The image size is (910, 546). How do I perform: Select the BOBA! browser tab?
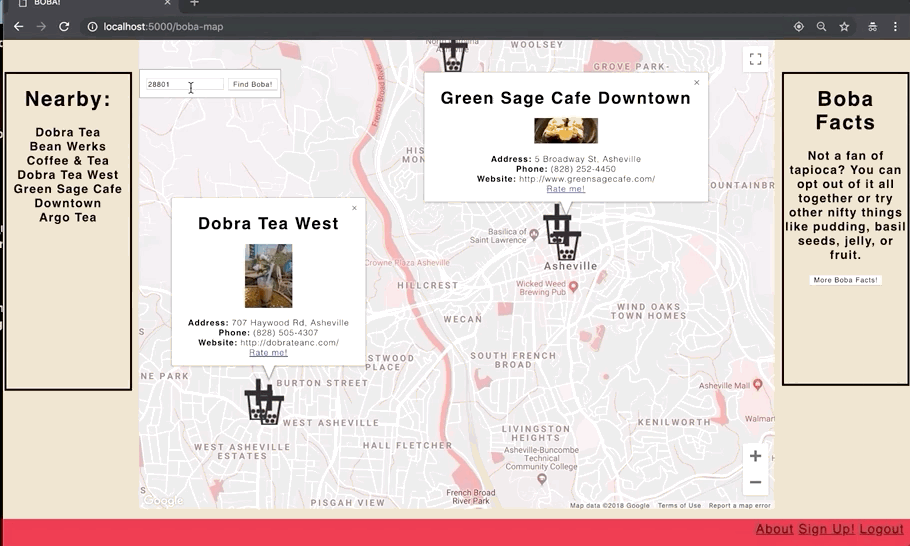point(94,3)
